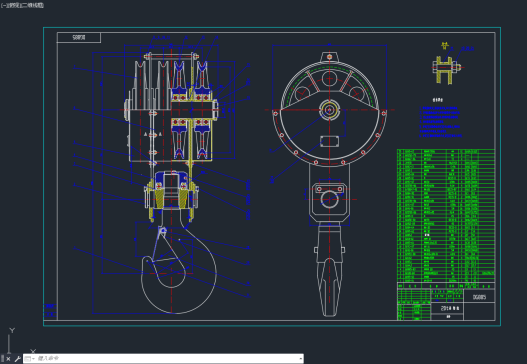Expand command history arrow at right end
527x364 pixels.
tap(300, 359)
